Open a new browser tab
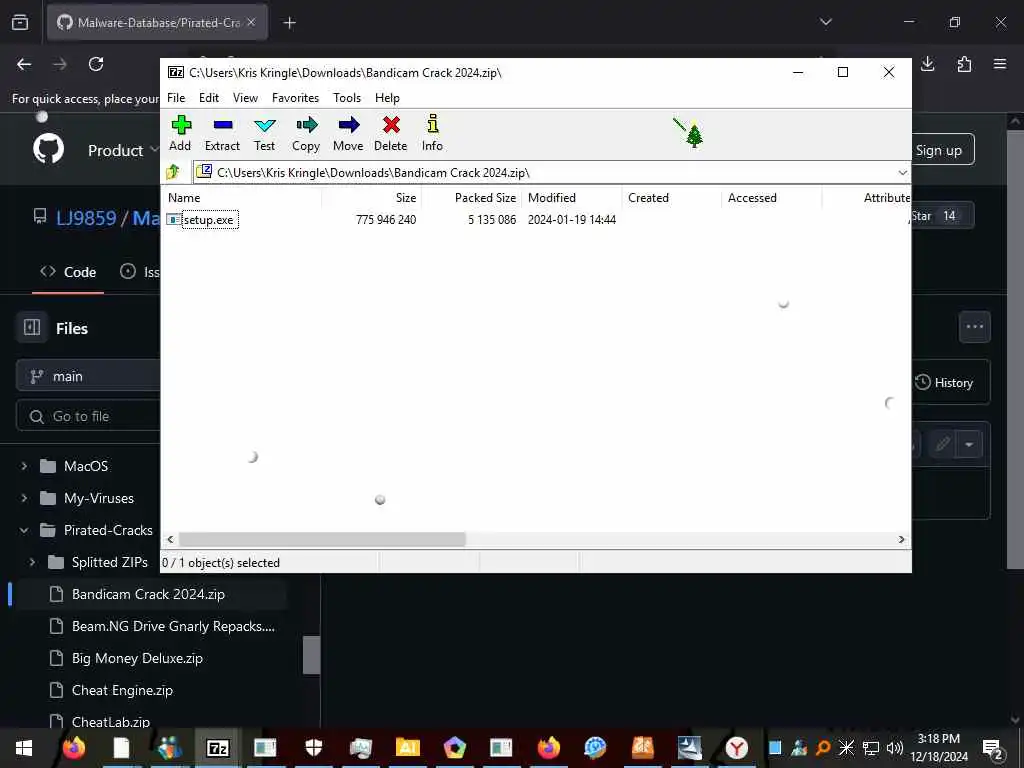 [289, 23]
